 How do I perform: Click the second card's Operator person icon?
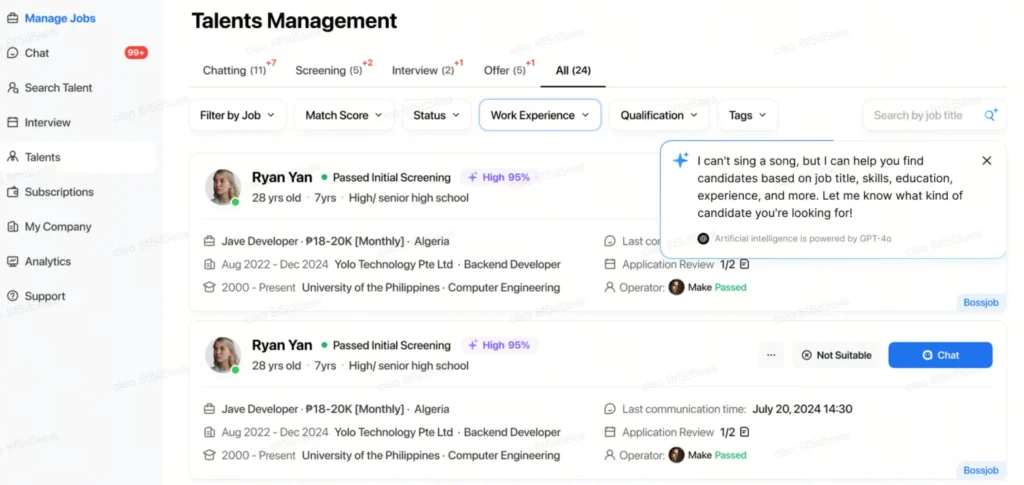pos(610,455)
